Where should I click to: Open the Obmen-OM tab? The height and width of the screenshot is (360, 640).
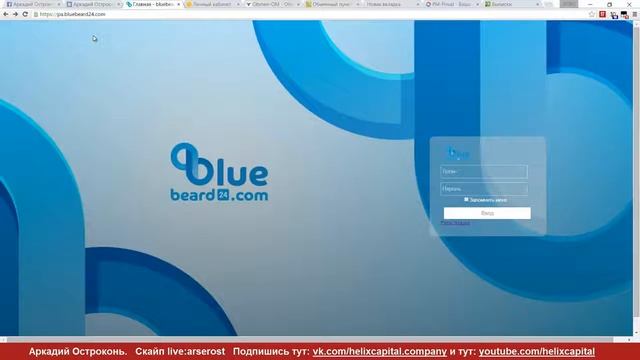(272, 4)
